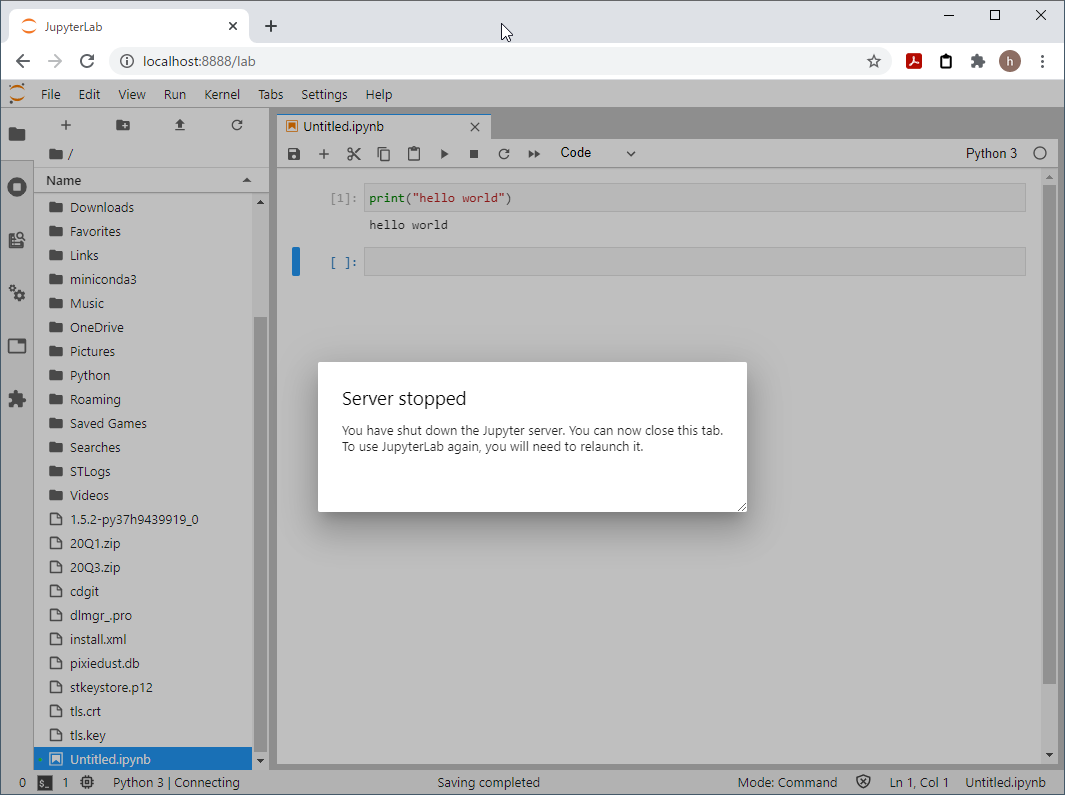Open the Commands palette sidebar icon
This screenshot has height=795, width=1065.
point(17,240)
